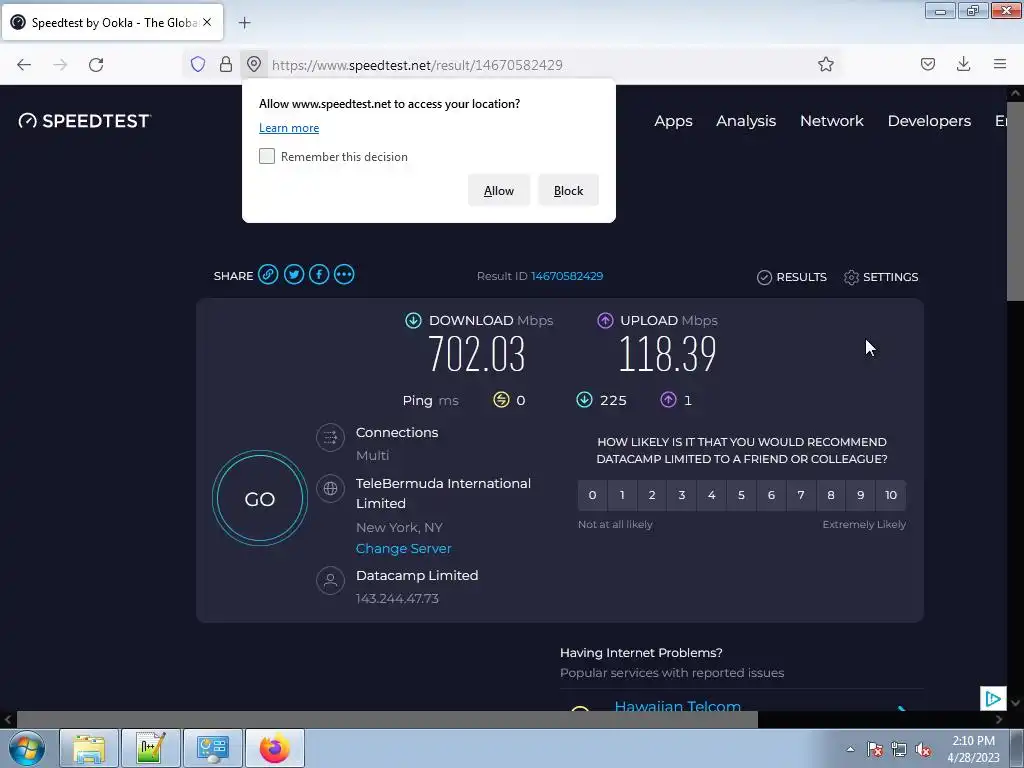
Task: Click the server globe icon
Action: 330,488
